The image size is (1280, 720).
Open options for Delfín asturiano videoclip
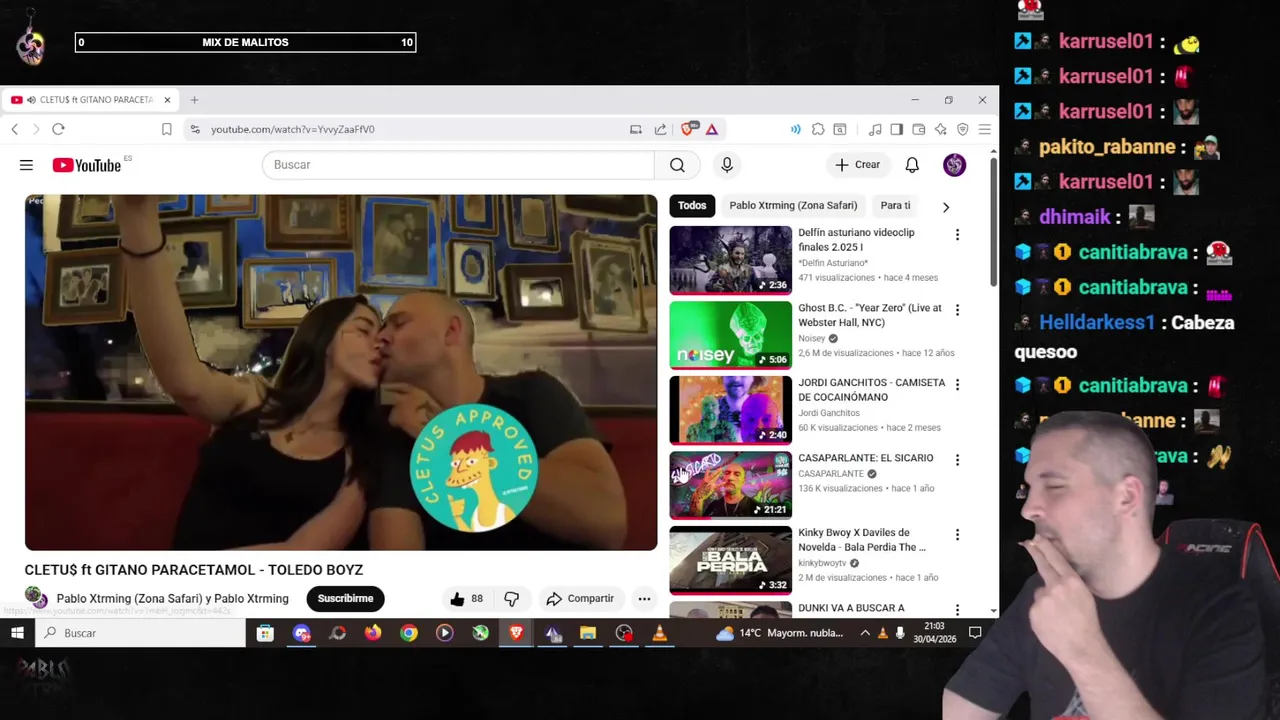click(x=957, y=234)
